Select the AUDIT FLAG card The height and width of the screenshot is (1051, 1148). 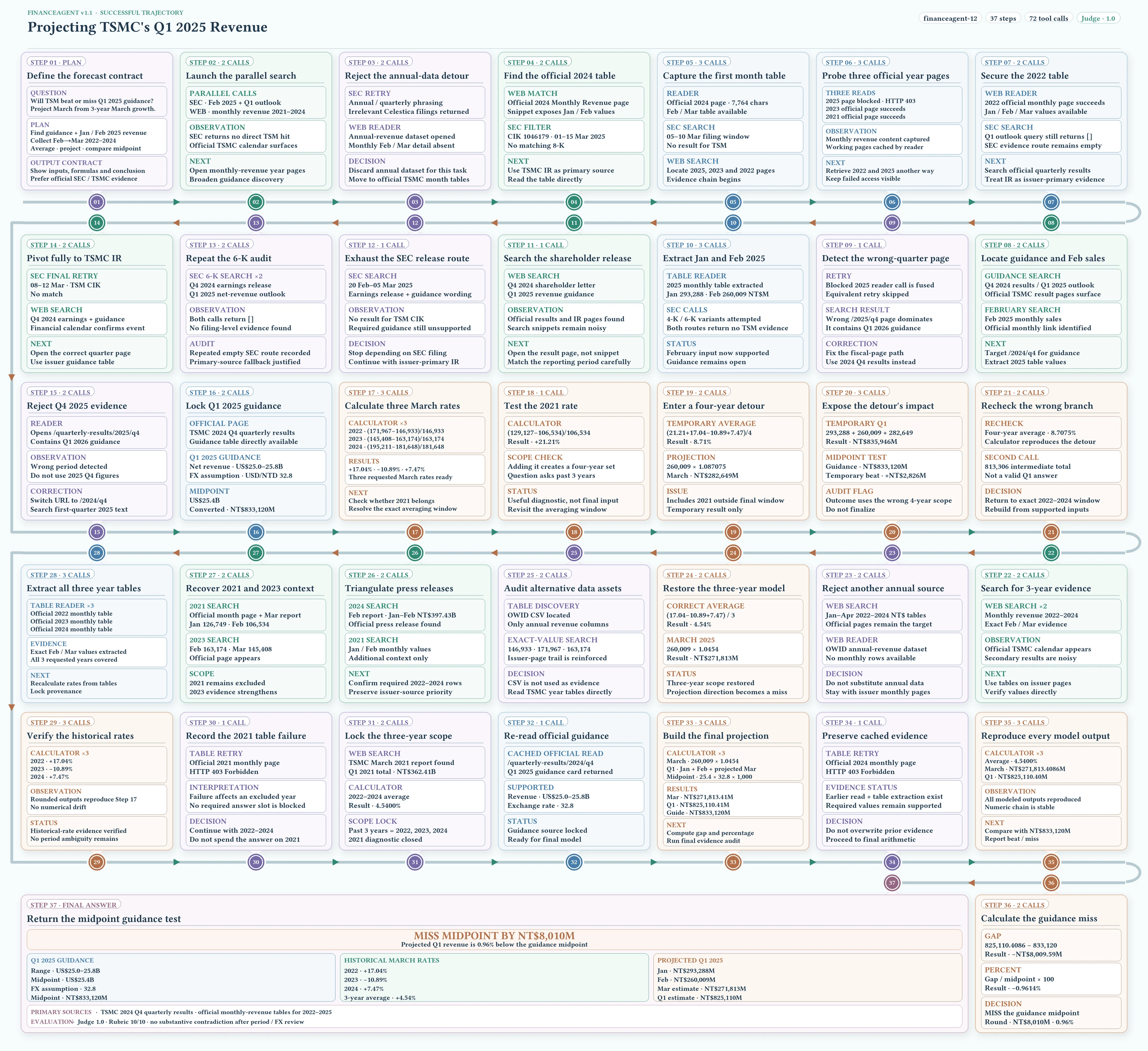892,500
